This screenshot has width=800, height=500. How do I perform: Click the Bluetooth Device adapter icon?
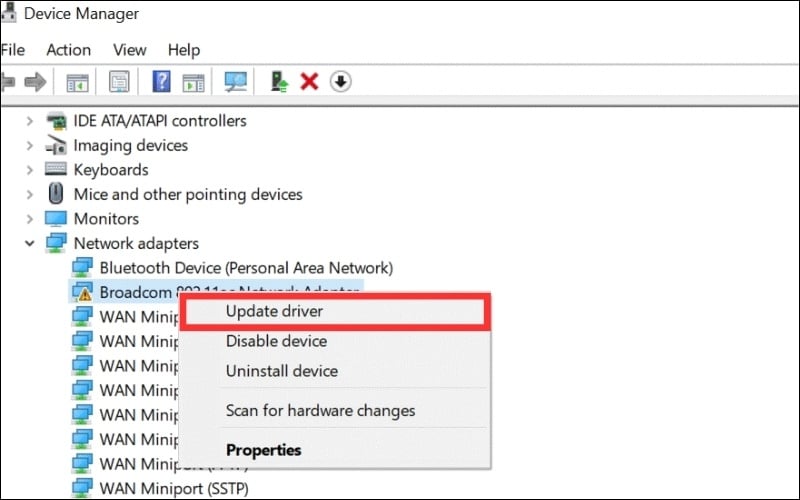tap(82, 267)
